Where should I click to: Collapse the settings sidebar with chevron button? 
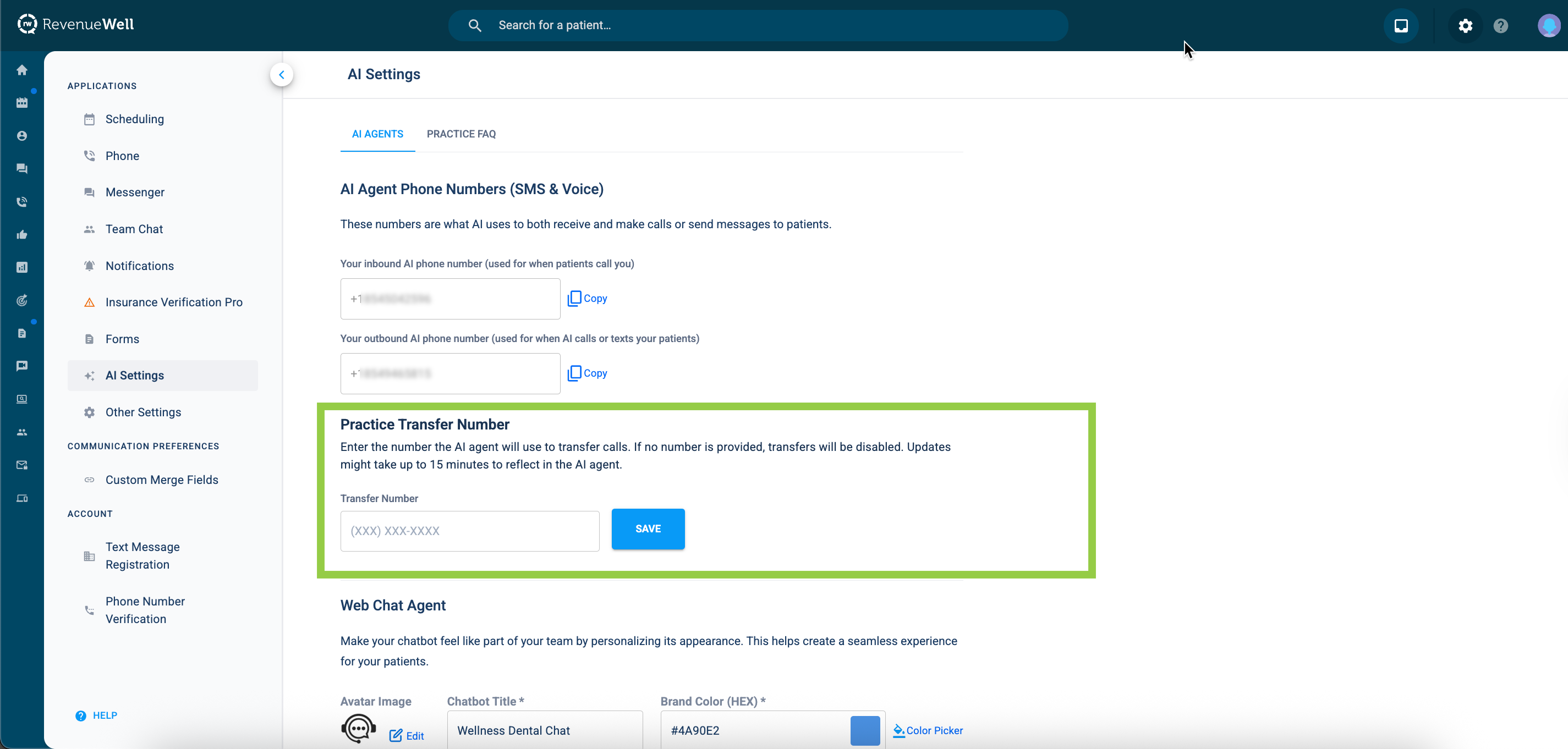tap(281, 75)
